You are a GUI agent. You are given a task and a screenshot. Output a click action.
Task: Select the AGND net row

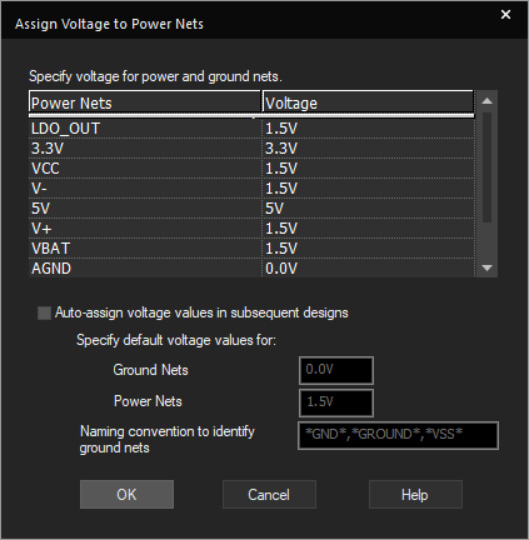(x=251, y=268)
